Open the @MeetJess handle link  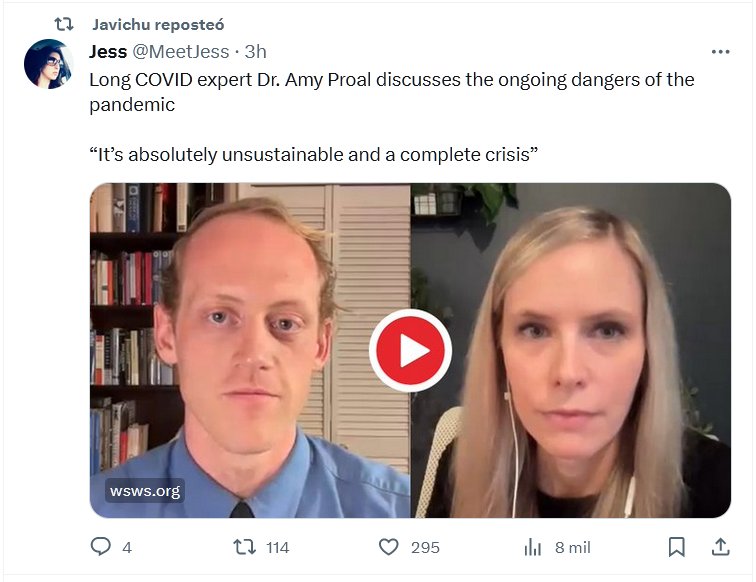point(181,52)
